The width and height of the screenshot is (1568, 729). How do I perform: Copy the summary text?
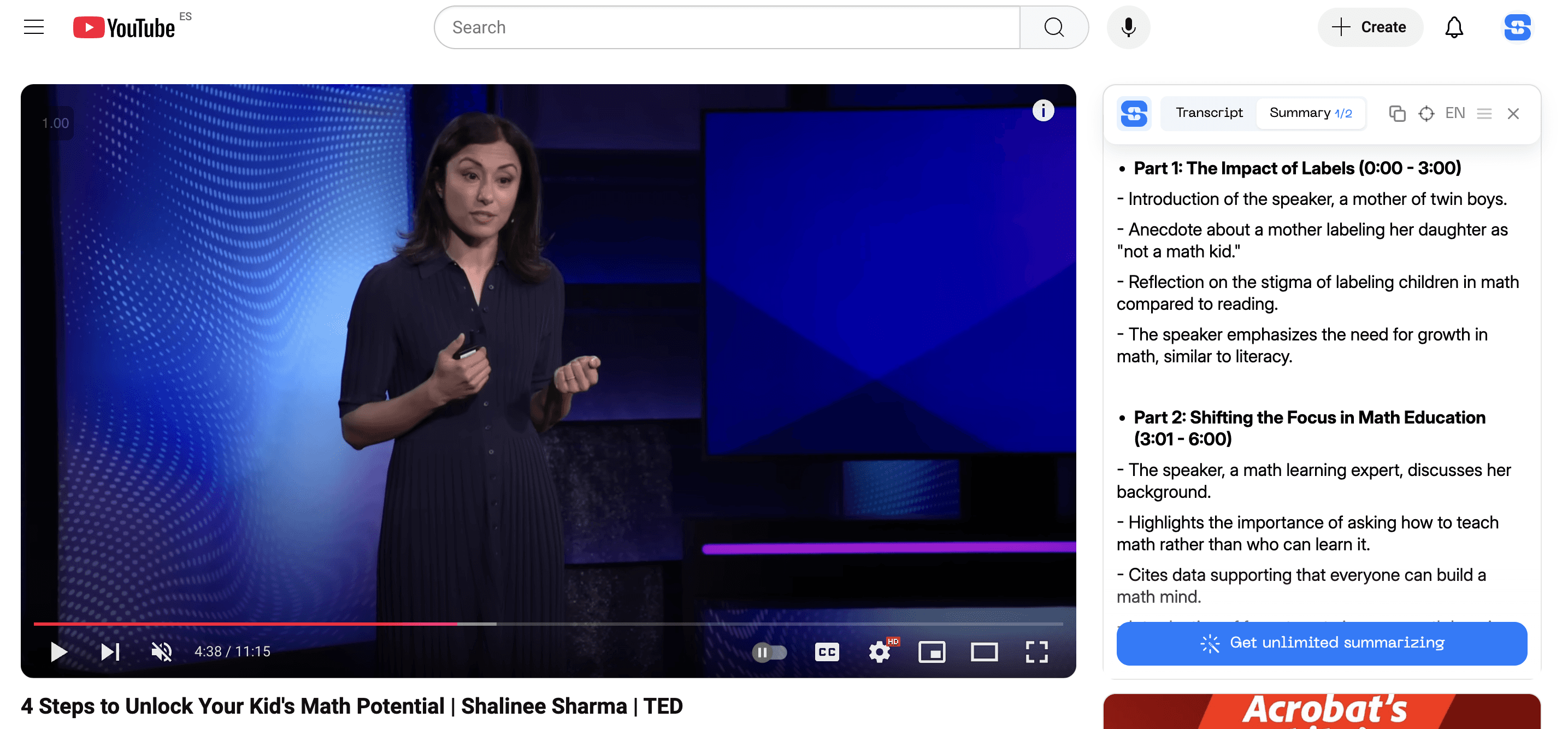tap(1397, 113)
